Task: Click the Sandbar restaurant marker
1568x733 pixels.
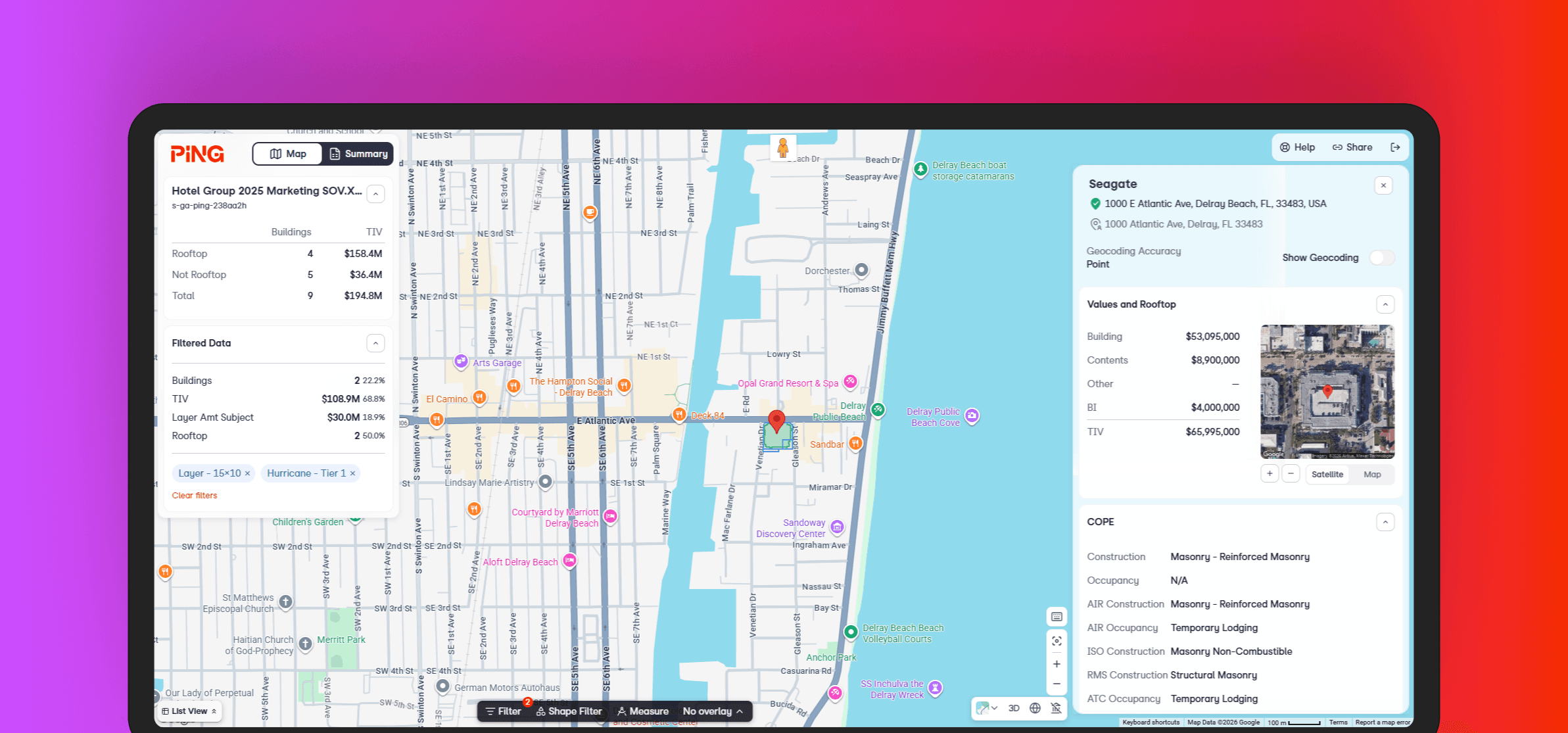Action: 855,444
